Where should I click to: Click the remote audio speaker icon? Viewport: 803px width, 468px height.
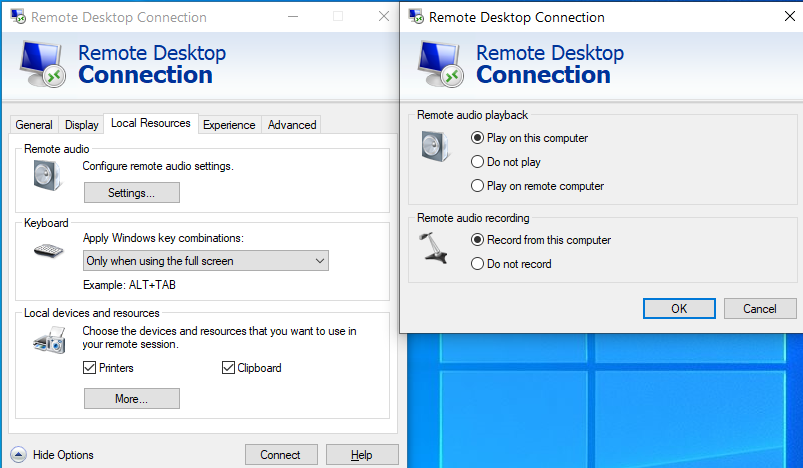[48, 176]
